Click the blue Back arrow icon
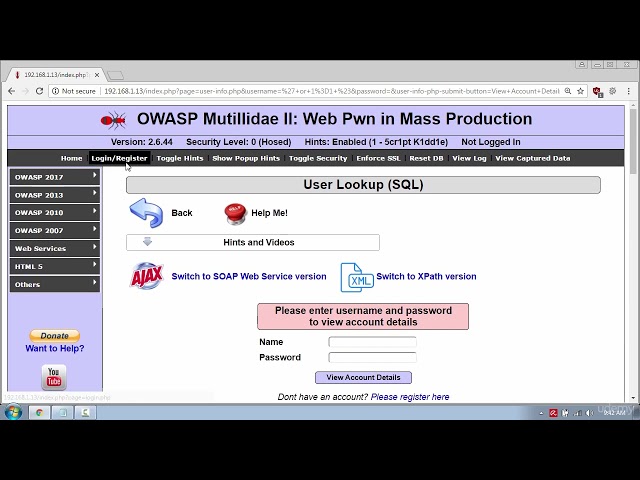The image size is (640, 480). coord(146,213)
